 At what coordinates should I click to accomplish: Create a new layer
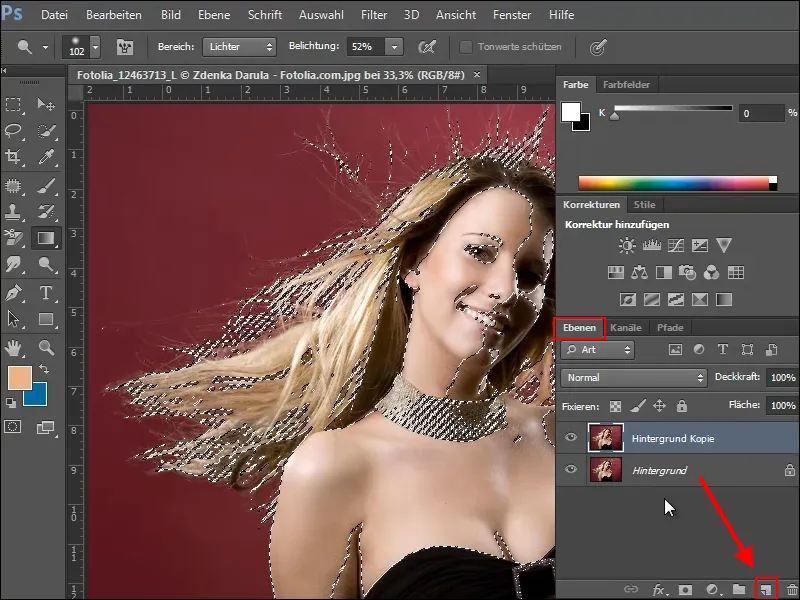765,590
